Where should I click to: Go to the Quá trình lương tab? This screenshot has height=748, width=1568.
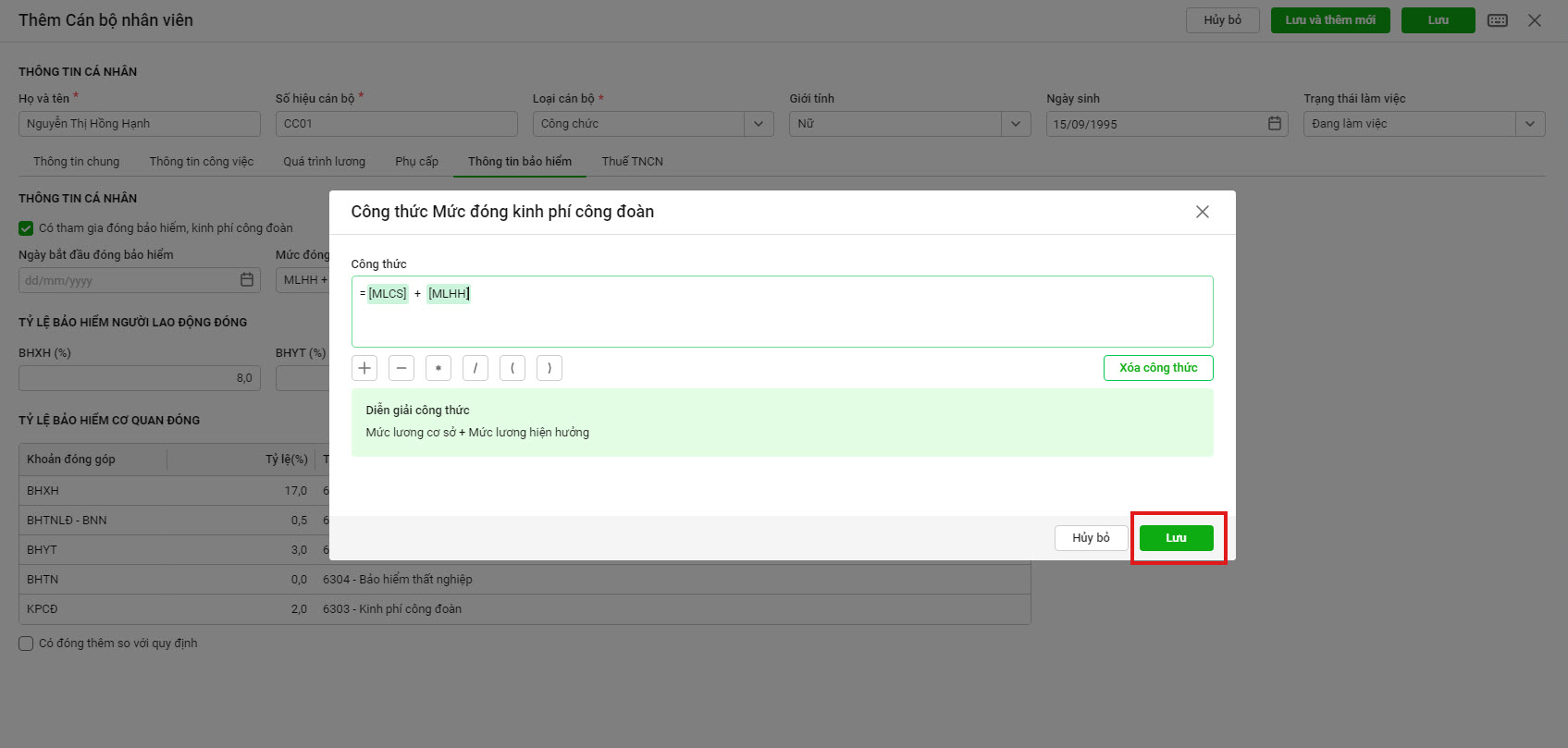point(324,162)
